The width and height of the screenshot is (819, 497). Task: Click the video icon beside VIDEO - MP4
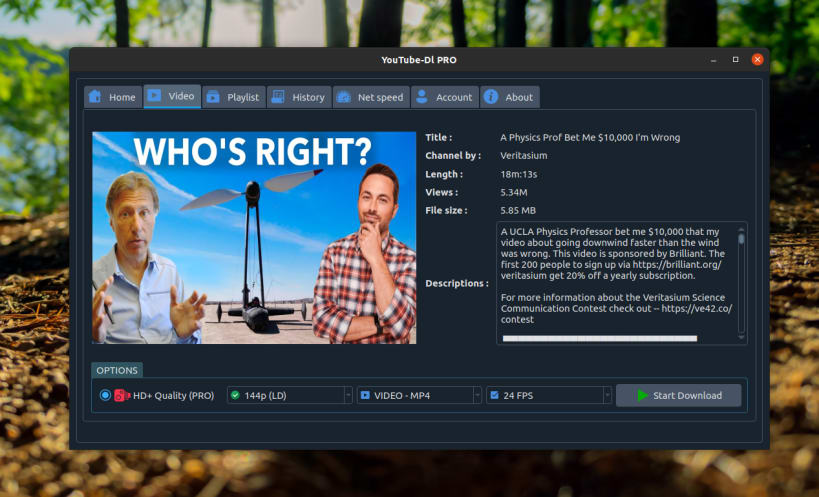tap(365, 395)
